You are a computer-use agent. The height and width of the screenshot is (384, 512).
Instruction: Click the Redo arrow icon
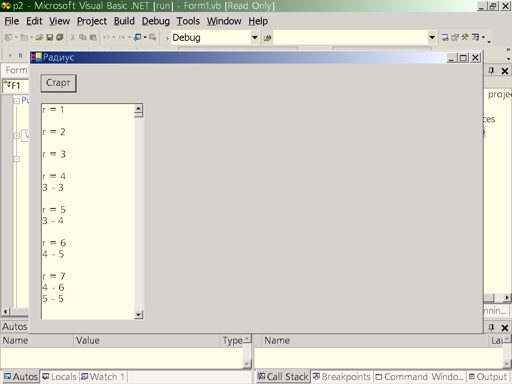click(x=122, y=37)
